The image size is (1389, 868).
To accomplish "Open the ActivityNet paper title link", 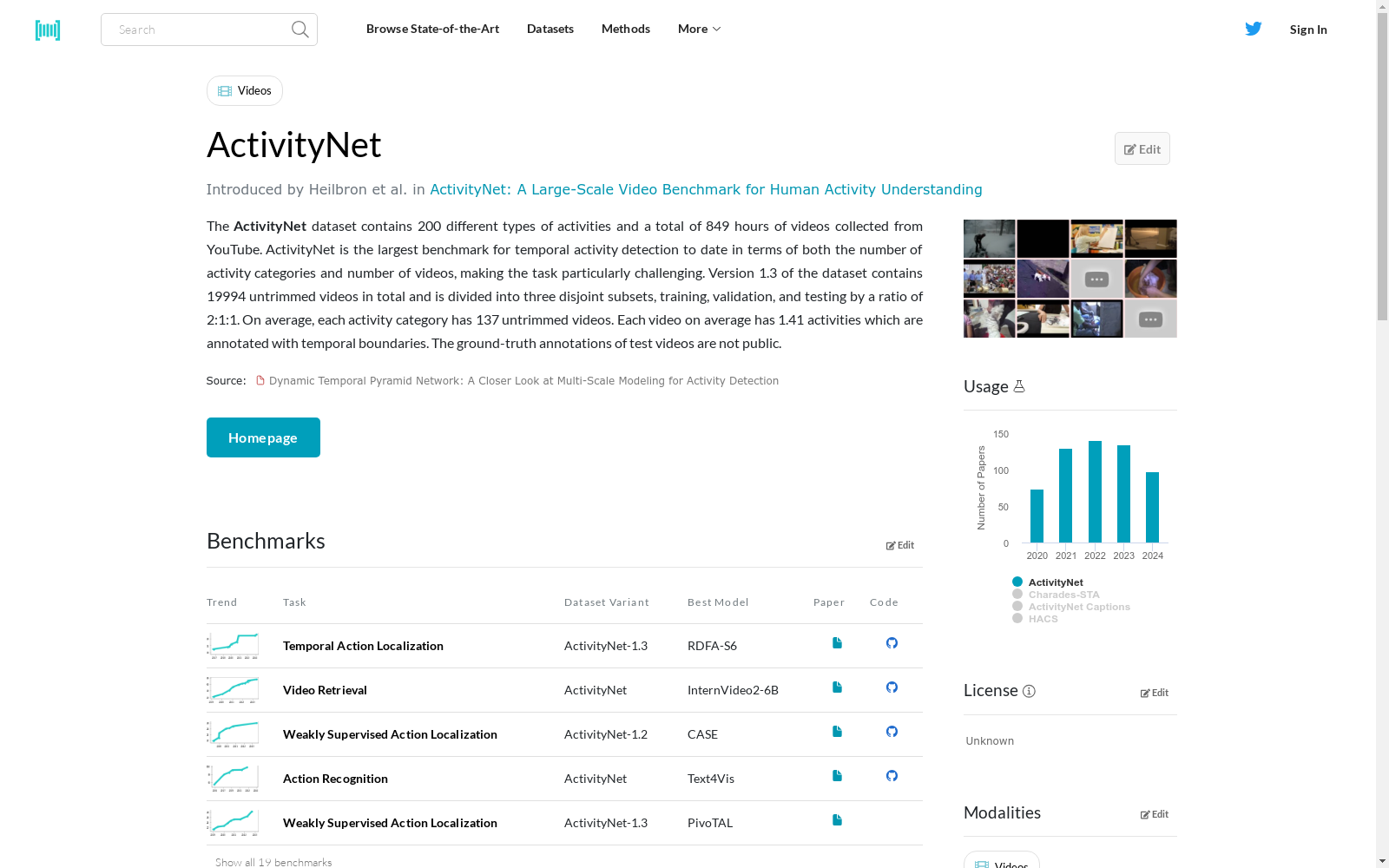I will coord(706,189).
